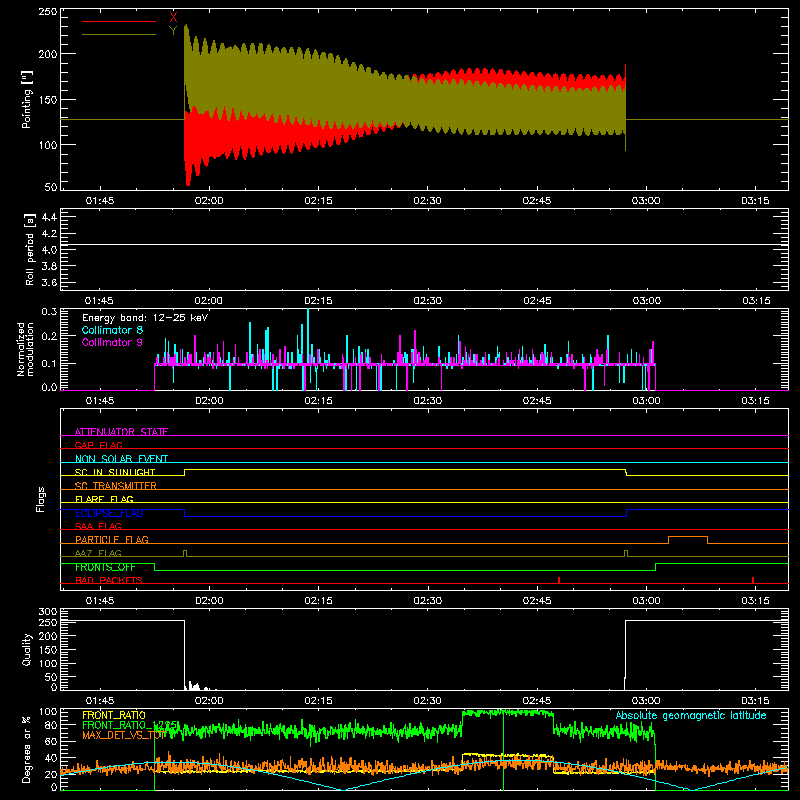Click the 0.3 tick on modulation axis
The height and width of the screenshot is (800, 800).
[49, 311]
